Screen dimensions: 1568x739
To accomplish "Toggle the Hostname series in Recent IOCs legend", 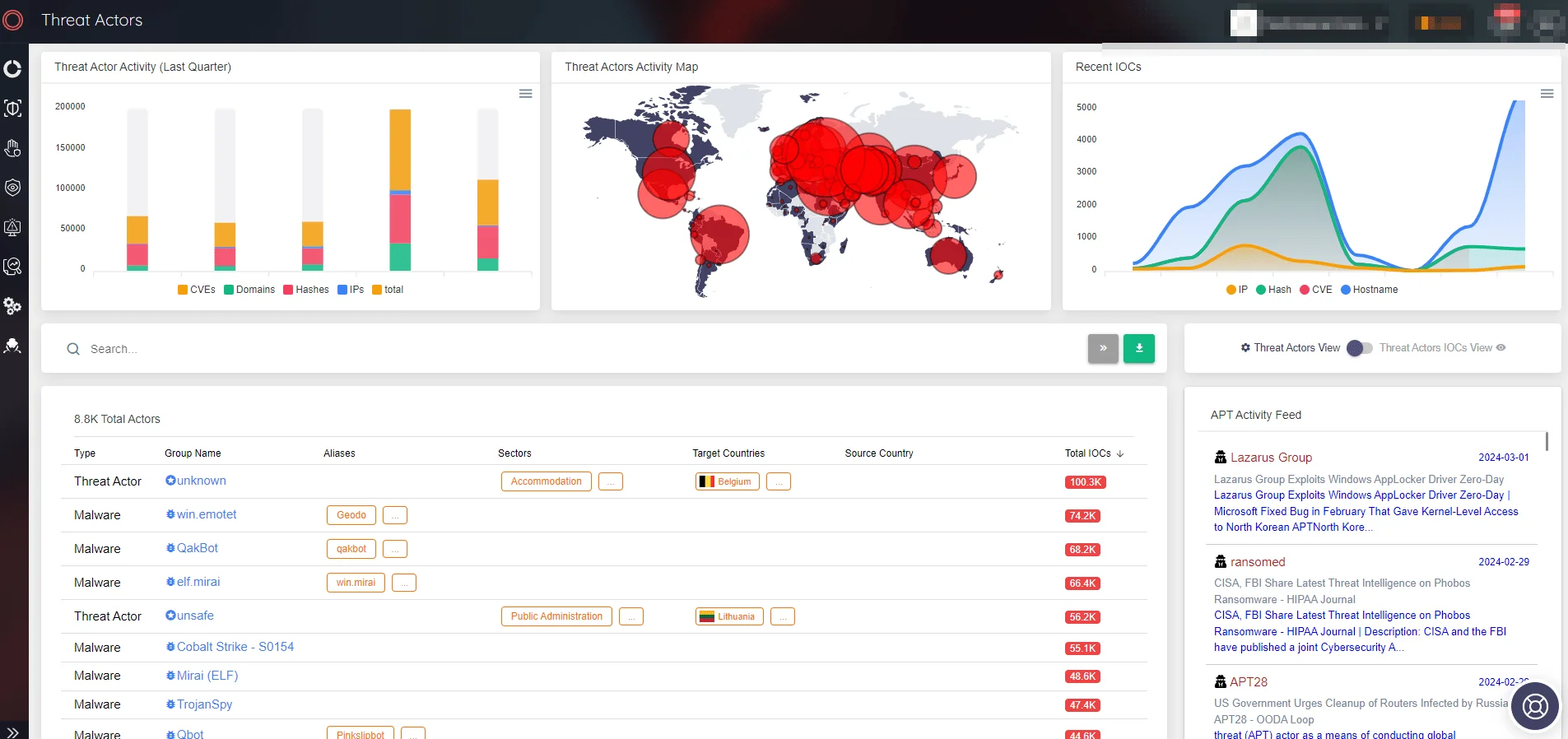I will (1370, 290).
